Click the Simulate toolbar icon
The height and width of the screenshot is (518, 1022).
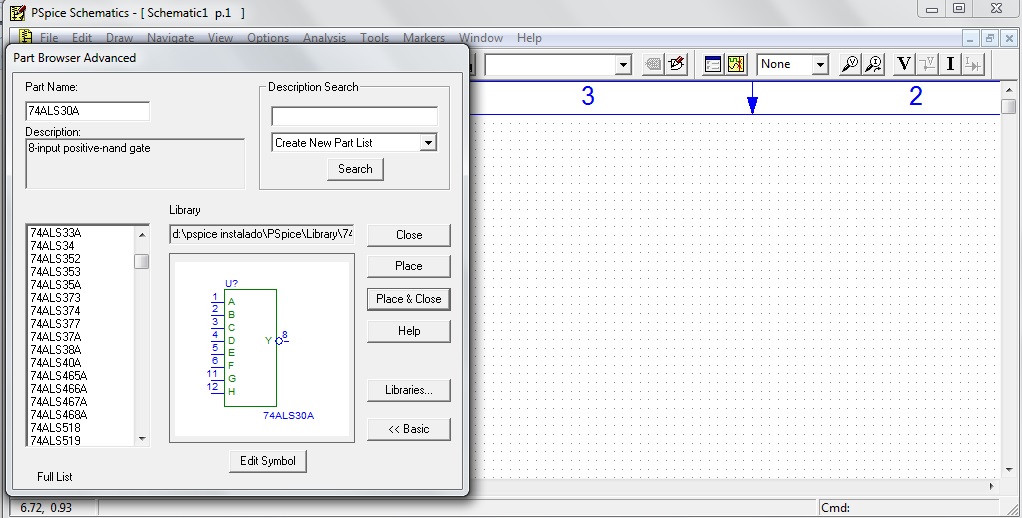click(737, 64)
